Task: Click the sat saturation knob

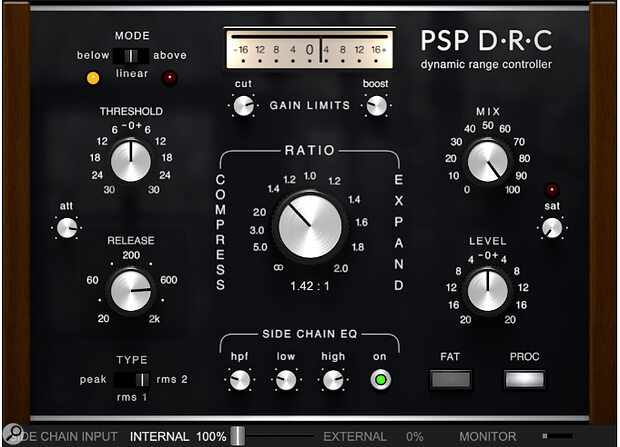Action: click(552, 228)
